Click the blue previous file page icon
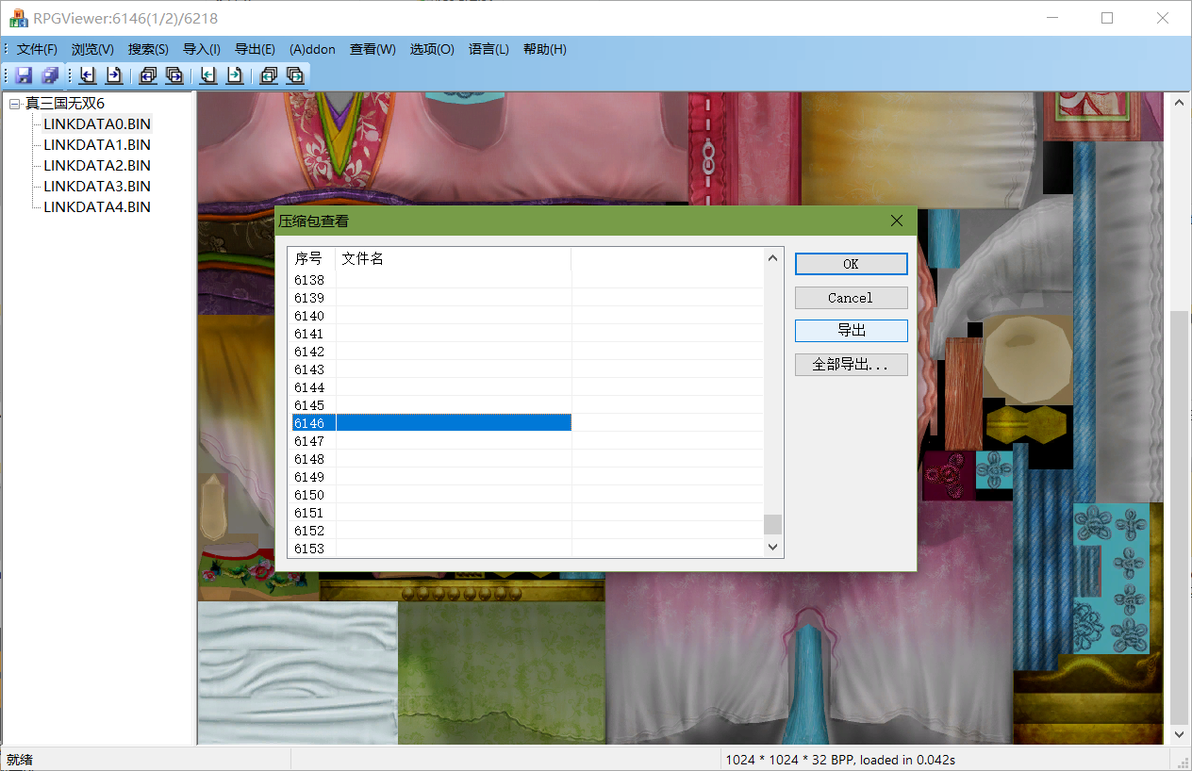The width and height of the screenshot is (1192, 771). pyautogui.click(x=87, y=75)
